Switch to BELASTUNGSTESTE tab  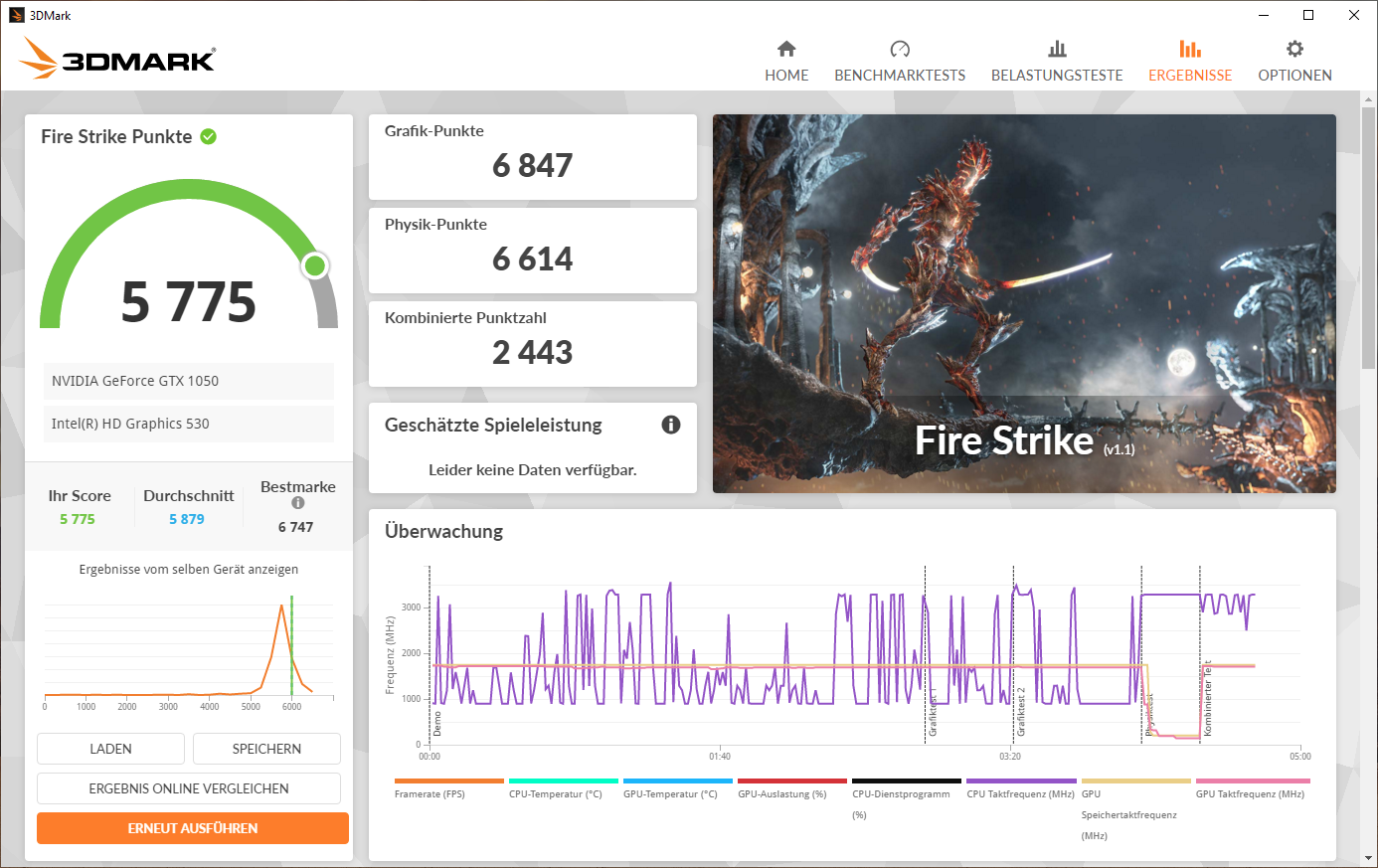(x=1057, y=62)
